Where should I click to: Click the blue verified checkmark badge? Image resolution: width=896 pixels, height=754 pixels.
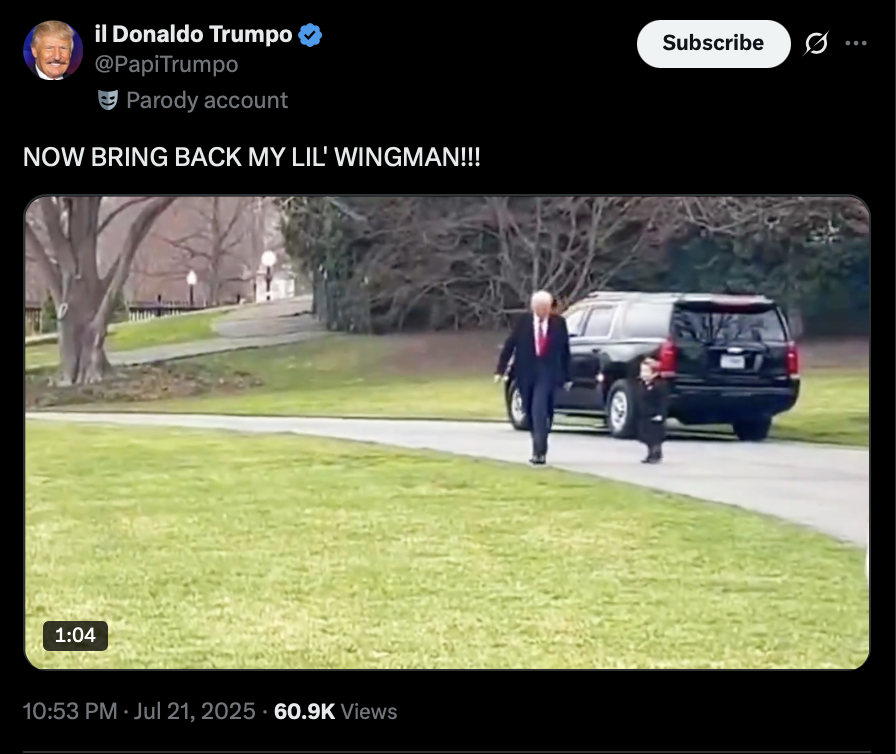(x=310, y=35)
